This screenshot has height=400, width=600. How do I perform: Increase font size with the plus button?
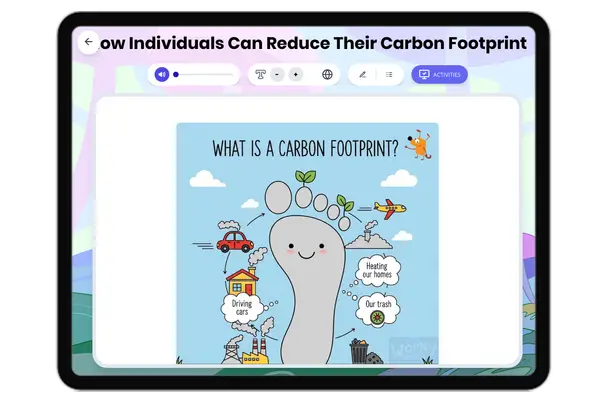click(295, 74)
